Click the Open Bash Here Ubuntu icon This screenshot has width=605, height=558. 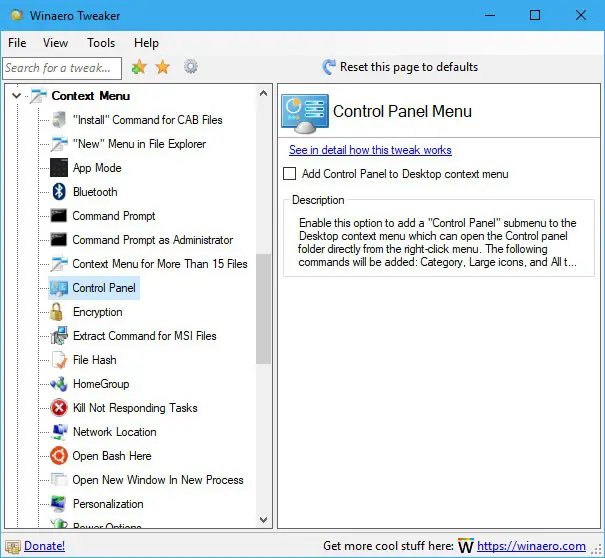(x=59, y=455)
